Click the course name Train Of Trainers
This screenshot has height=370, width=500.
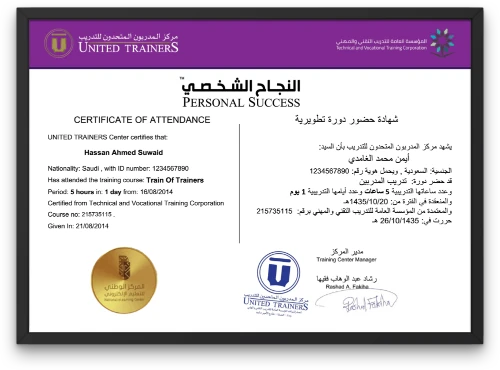[x=175, y=180]
